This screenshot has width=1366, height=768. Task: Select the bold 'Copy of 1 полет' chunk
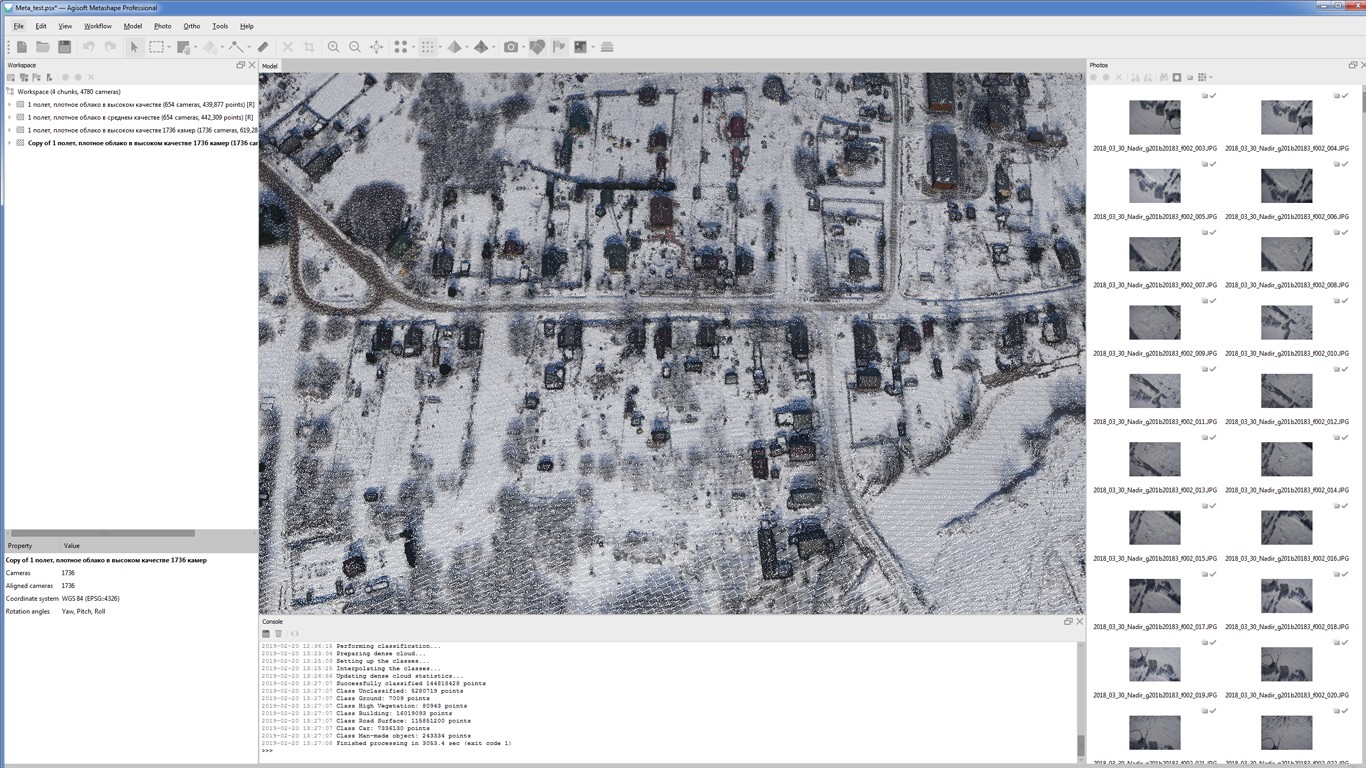(140, 143)
